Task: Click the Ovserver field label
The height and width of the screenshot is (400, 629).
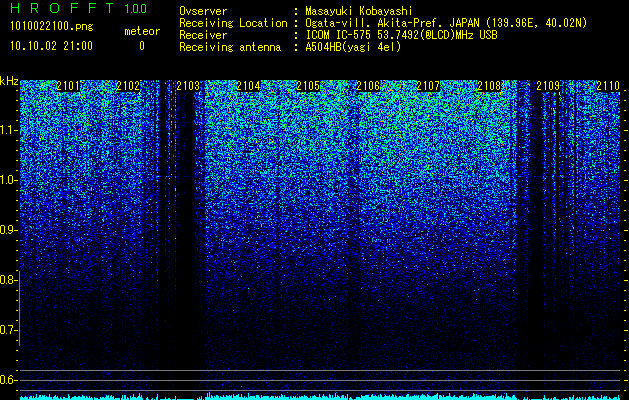Action: point(203,11)
